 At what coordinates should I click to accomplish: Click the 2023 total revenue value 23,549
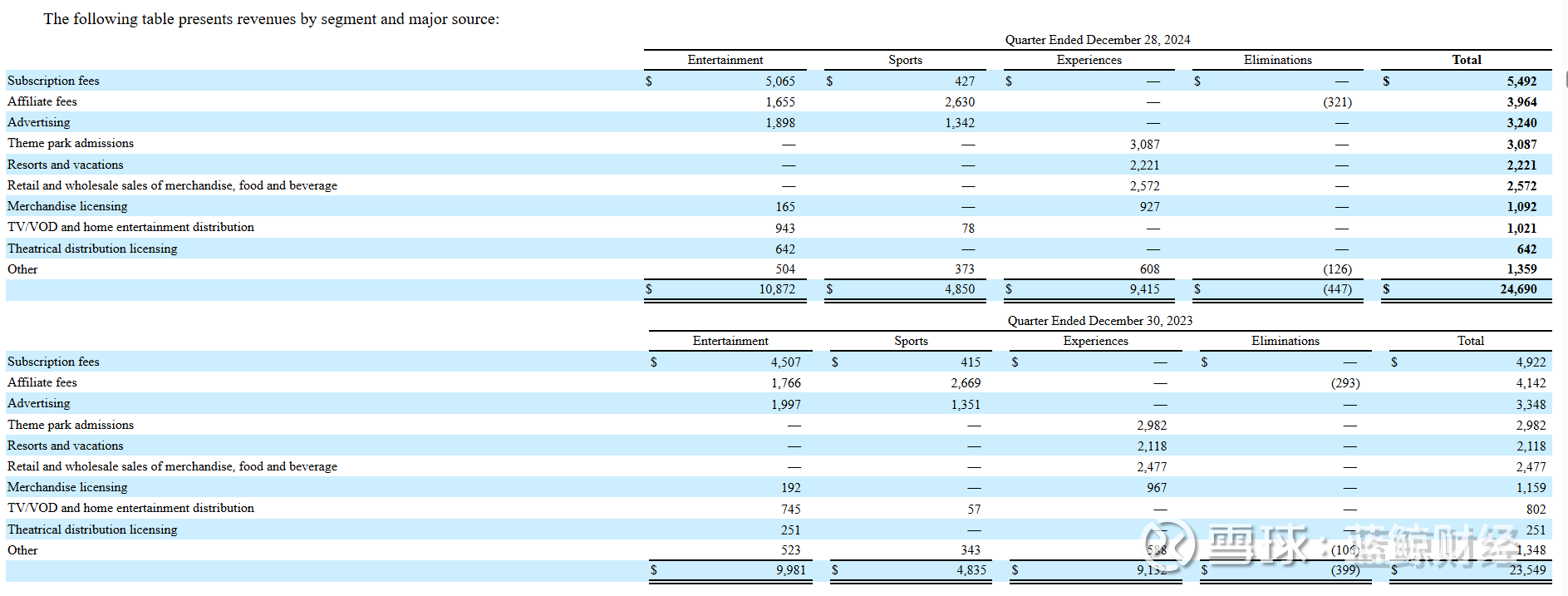1527,570
